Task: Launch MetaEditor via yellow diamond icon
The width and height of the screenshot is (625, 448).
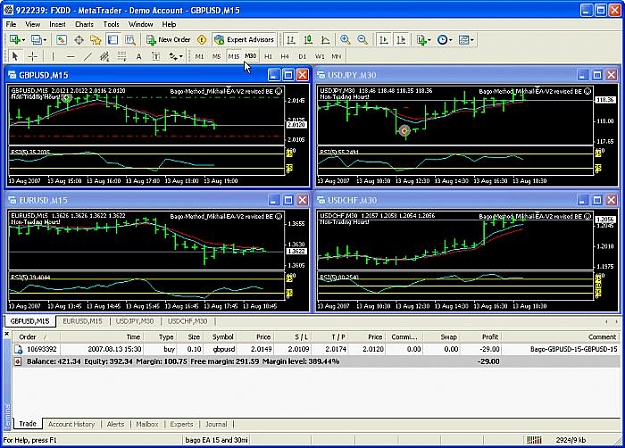Action: (x=202, y=40)
